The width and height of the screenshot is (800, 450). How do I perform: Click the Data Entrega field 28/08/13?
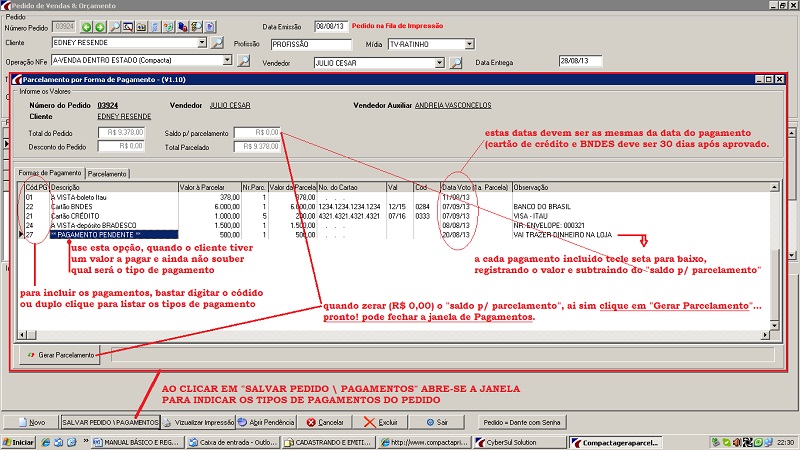tap(580, 61)
